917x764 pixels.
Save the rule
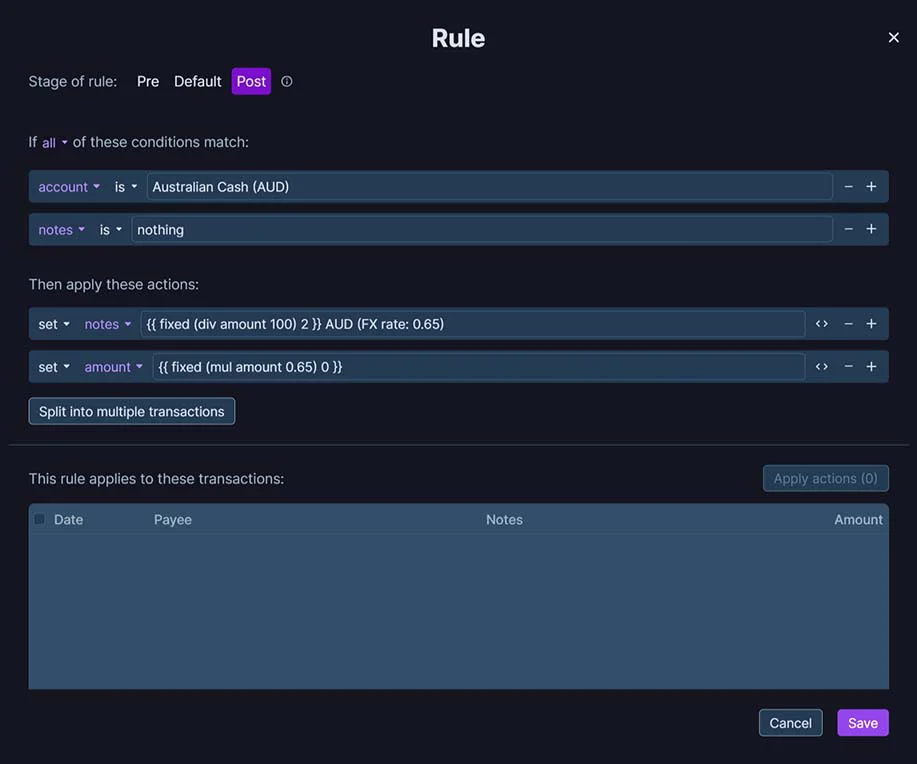click(862, 723)
